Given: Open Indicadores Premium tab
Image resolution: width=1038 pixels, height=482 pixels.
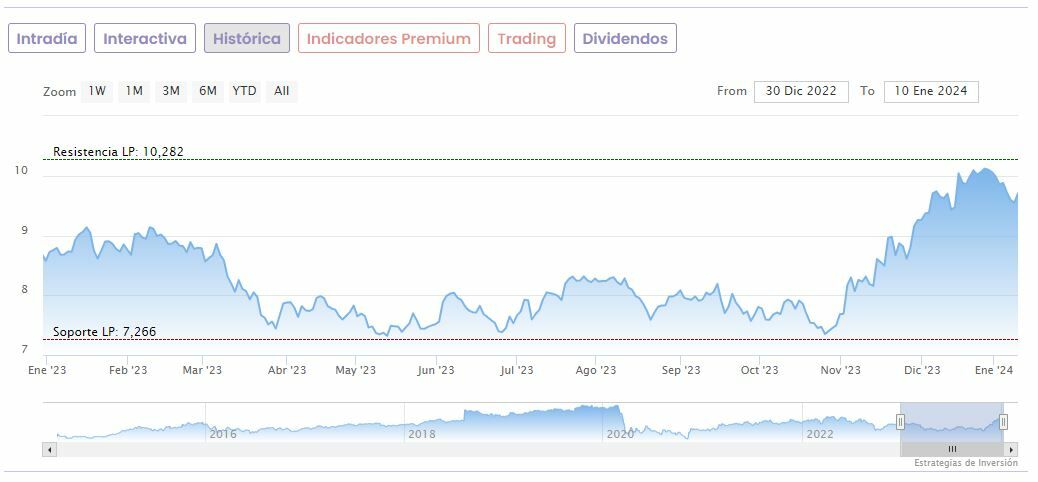Looking at the screenshot, I should (x=388, y=39).
